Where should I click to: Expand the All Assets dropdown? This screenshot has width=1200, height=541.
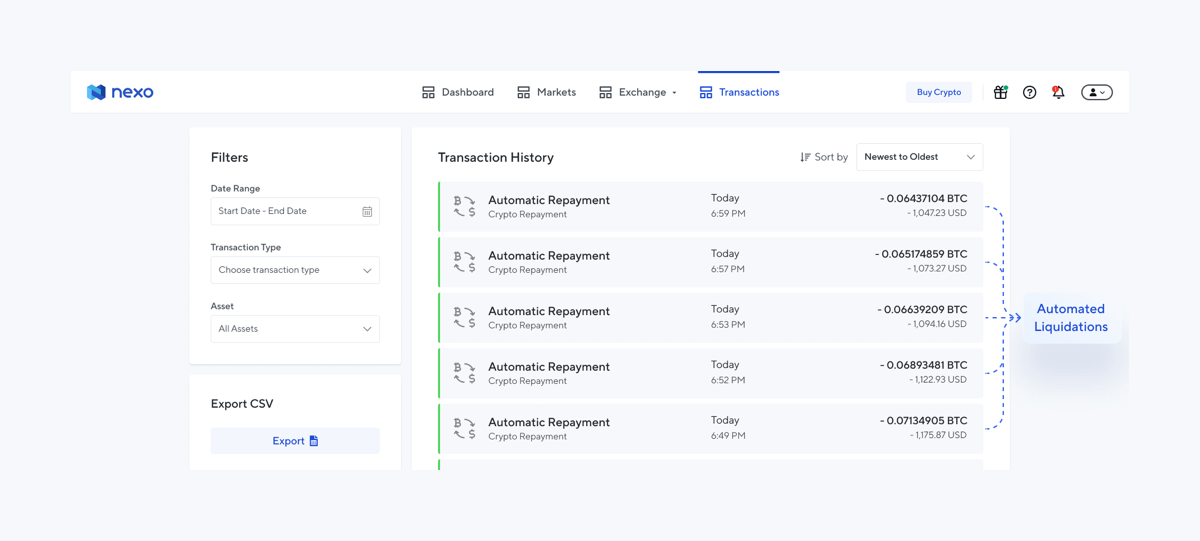point(295,329)
